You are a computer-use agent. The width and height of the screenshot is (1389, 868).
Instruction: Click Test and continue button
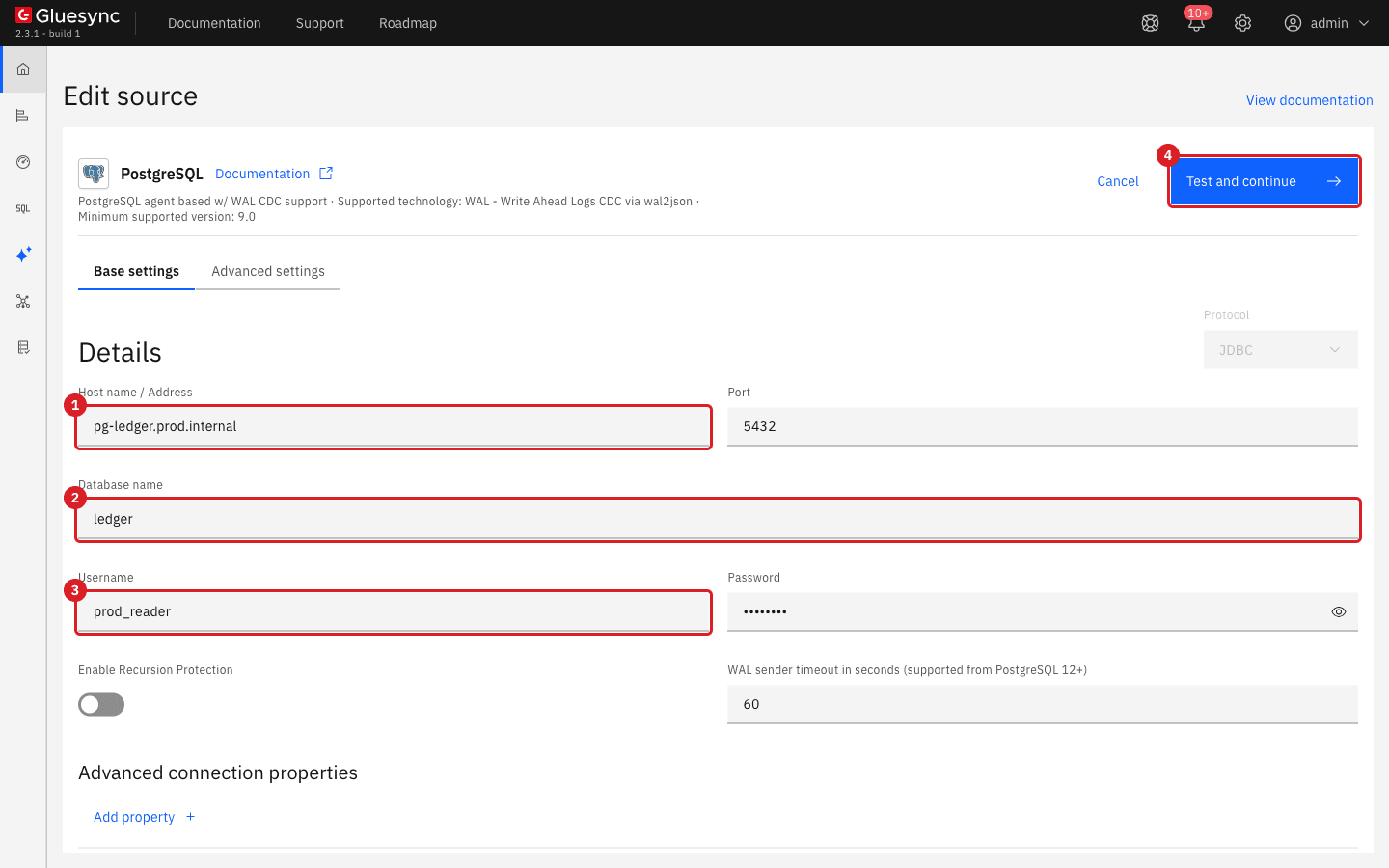pos(1264,181)
